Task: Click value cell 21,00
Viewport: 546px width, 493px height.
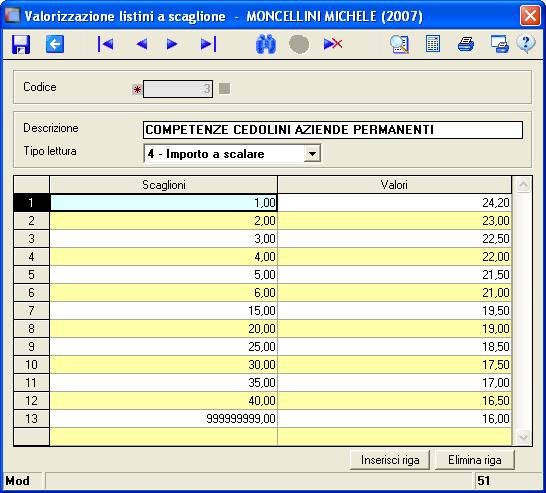Action: coord(395,293)
